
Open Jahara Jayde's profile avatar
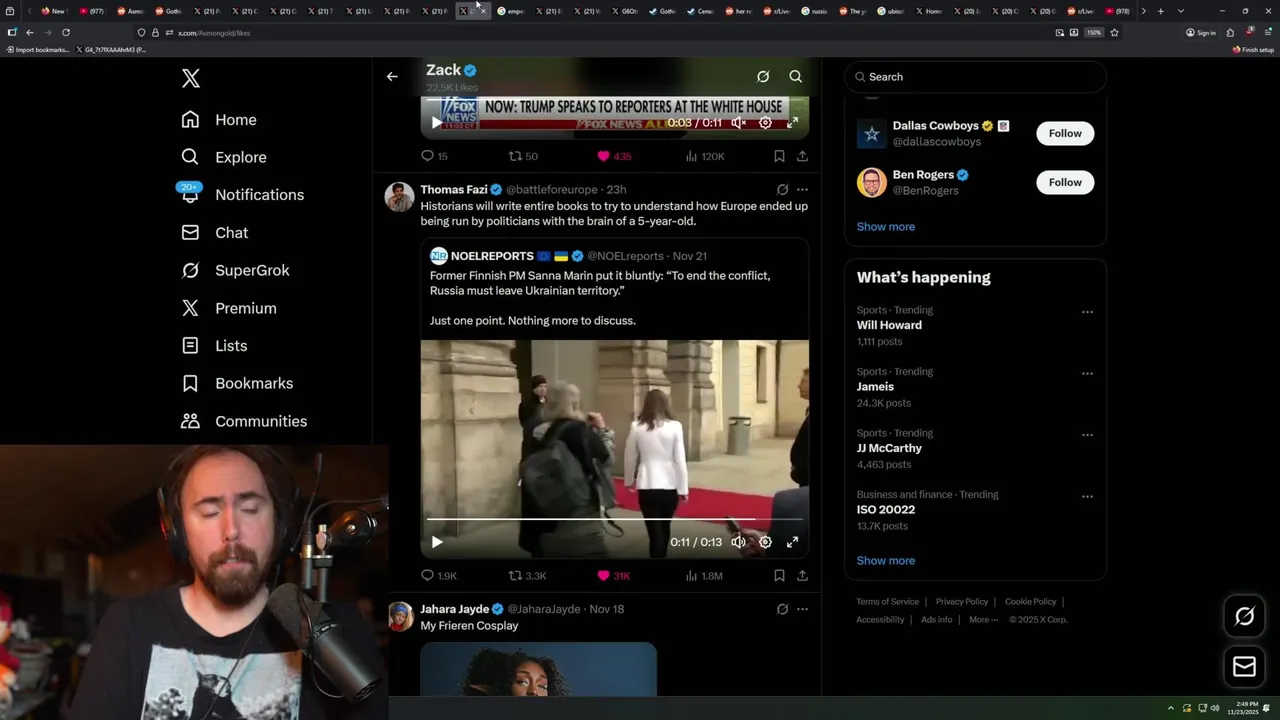400,616
